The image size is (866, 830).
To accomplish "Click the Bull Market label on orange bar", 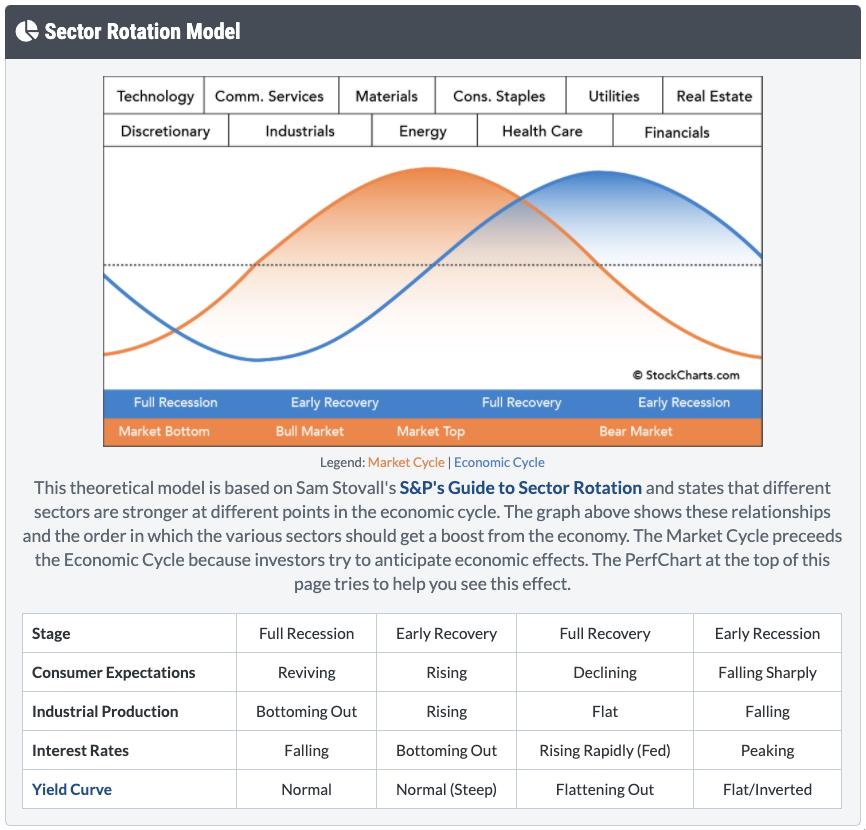I will tap(309, 432).
